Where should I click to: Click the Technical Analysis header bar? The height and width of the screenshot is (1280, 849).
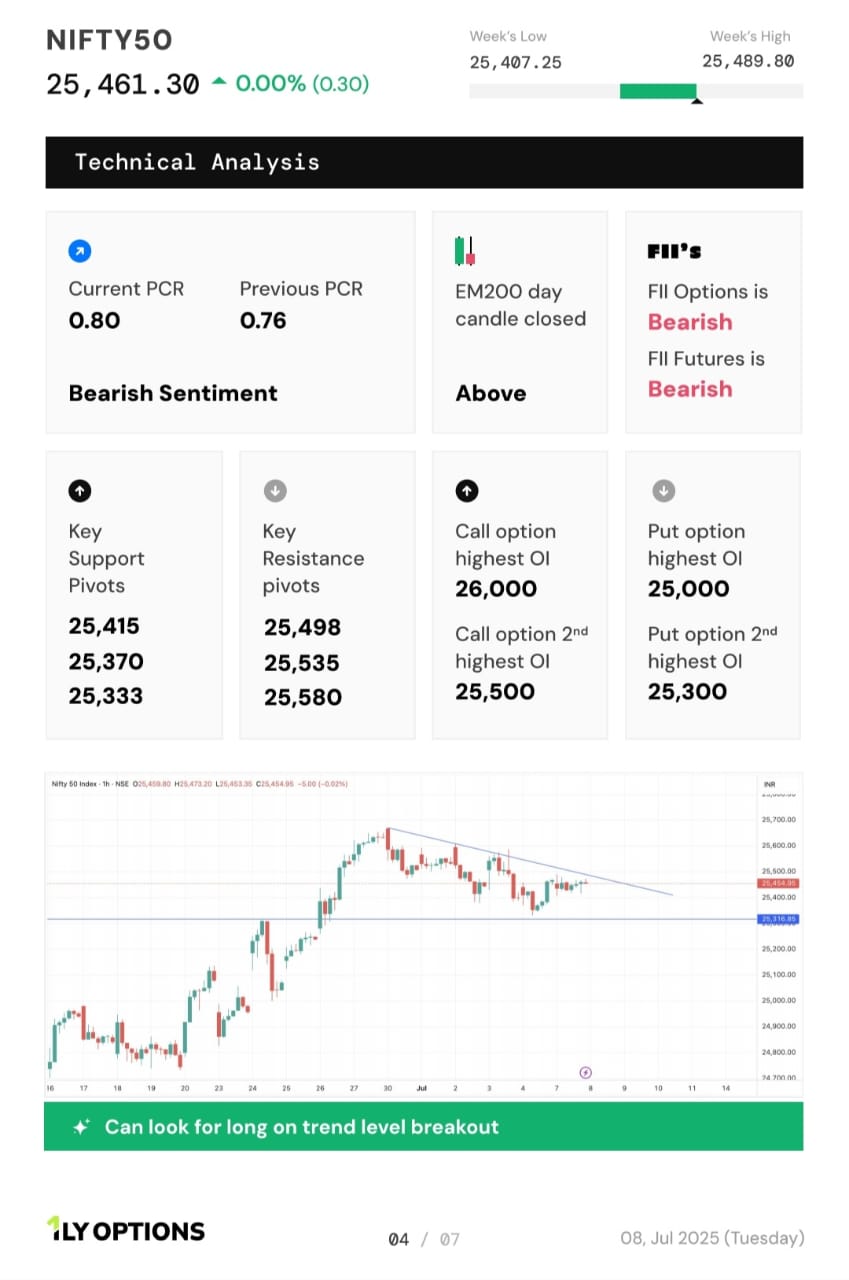pos(424,162)
